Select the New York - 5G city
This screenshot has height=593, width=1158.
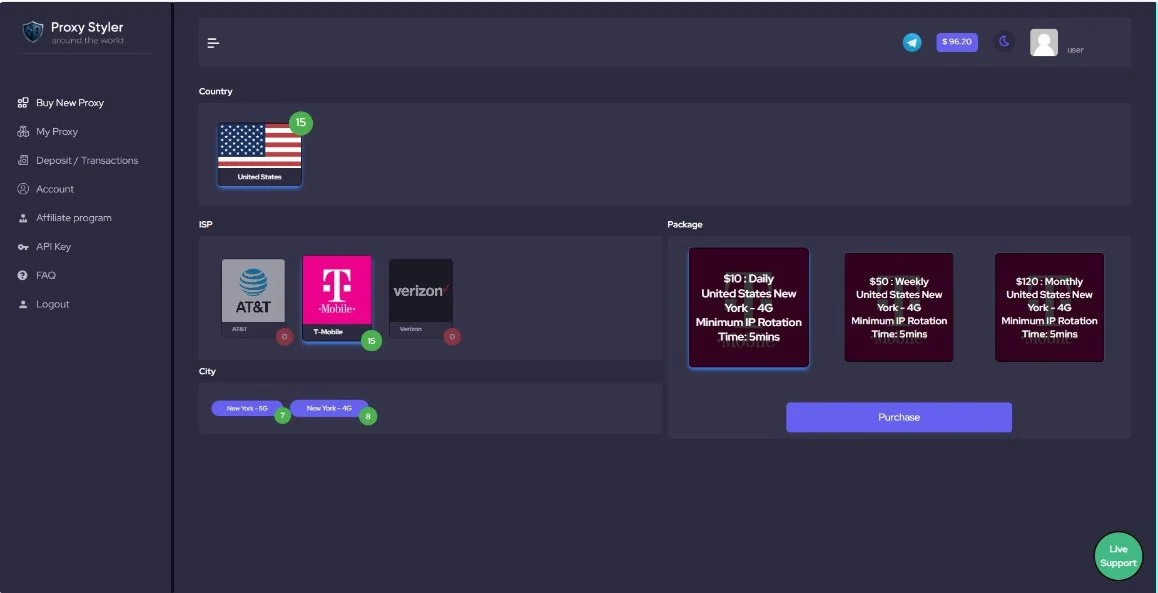(x=246, y=408)
